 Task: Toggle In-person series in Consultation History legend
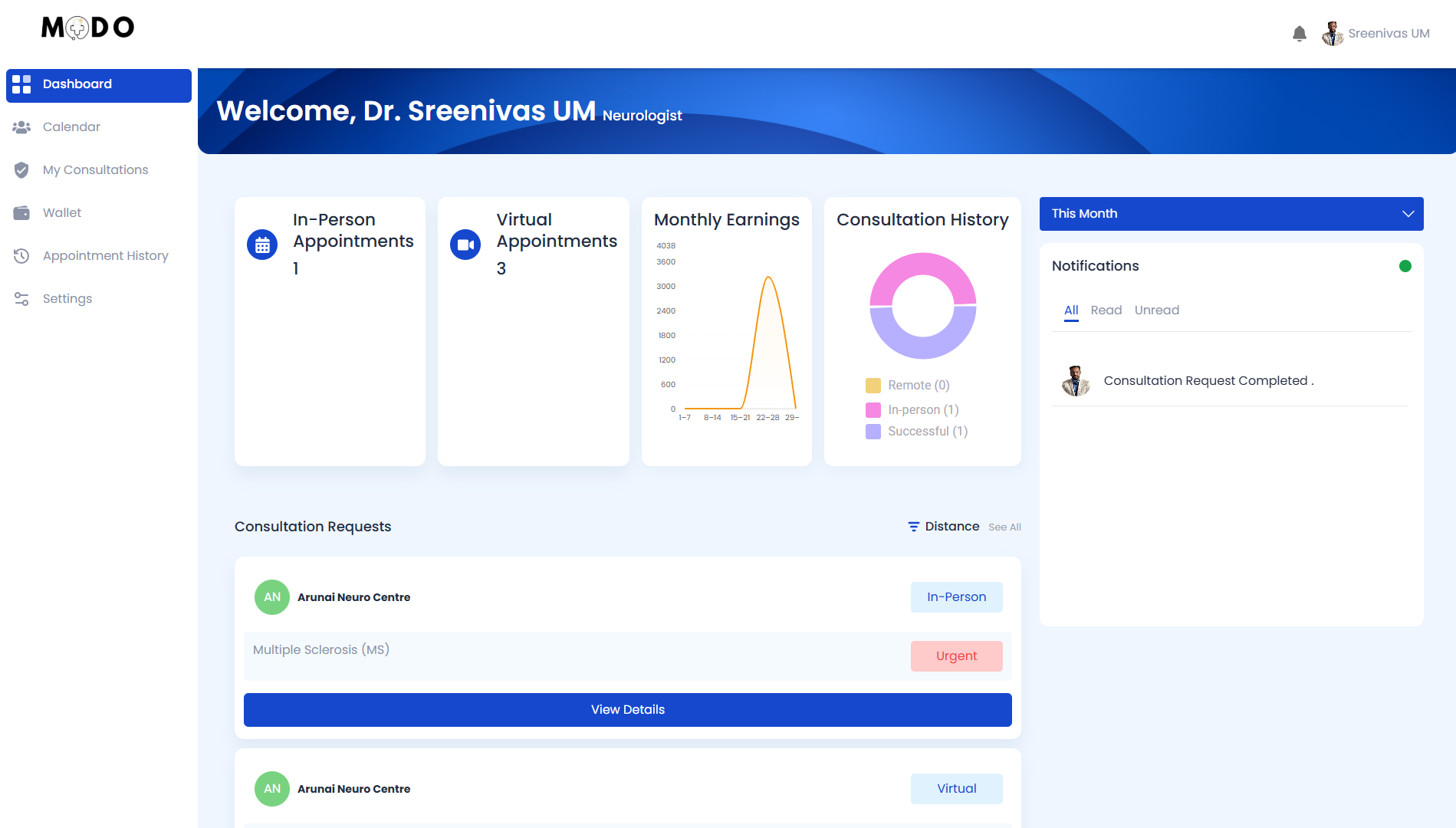click(873, 410)
